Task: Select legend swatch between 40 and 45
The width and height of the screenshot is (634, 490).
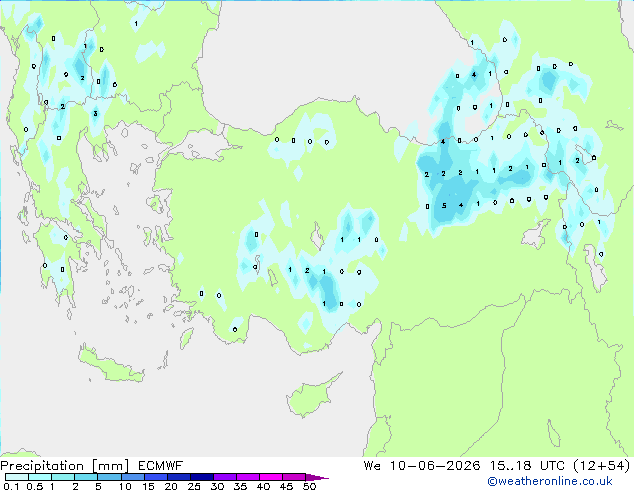Action: point(271,477)
